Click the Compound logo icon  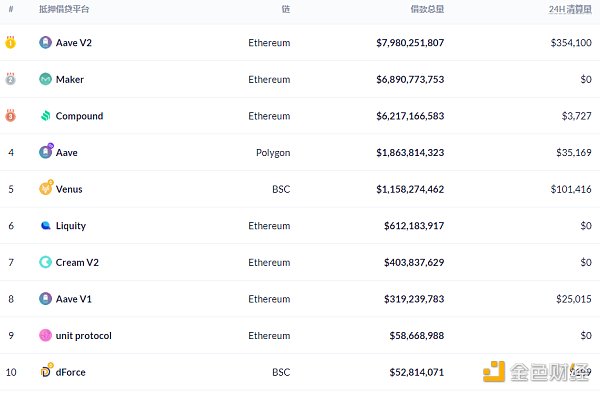coord(46,116)
